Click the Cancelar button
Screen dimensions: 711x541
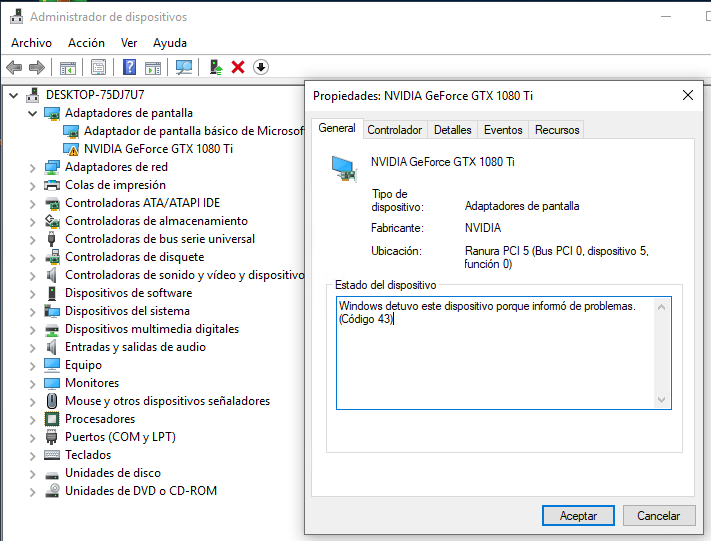658,516
